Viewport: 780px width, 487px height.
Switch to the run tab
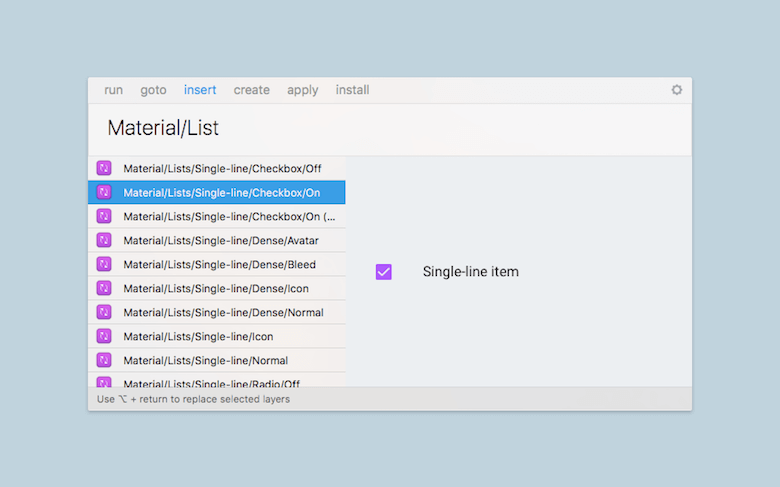(114, 90)
